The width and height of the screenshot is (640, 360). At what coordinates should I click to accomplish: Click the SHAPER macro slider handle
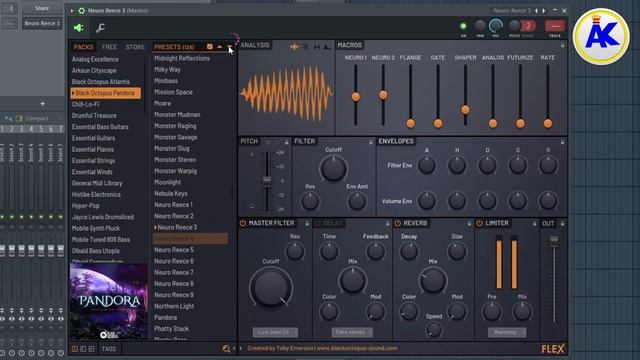[465, 110]
